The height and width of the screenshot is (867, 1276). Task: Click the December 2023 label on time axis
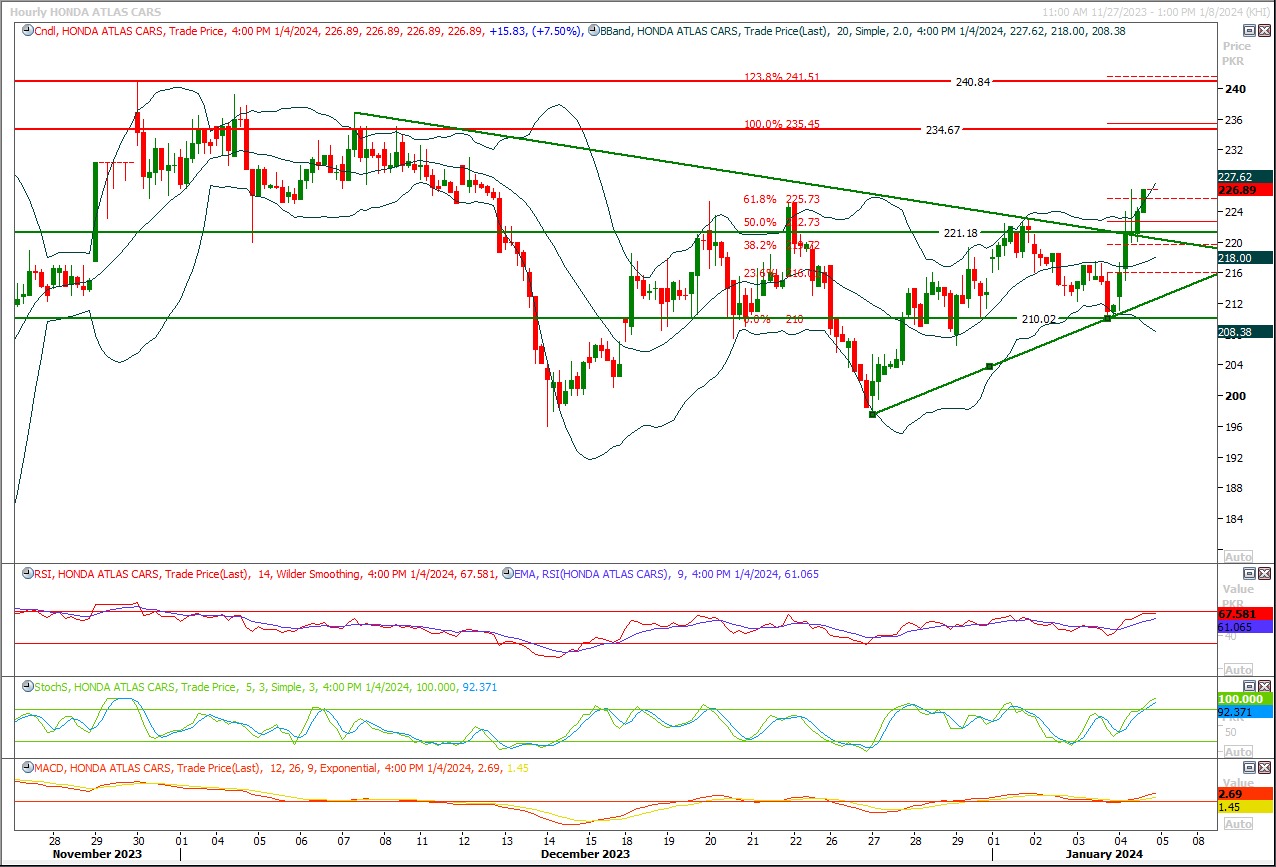point(583,854)
